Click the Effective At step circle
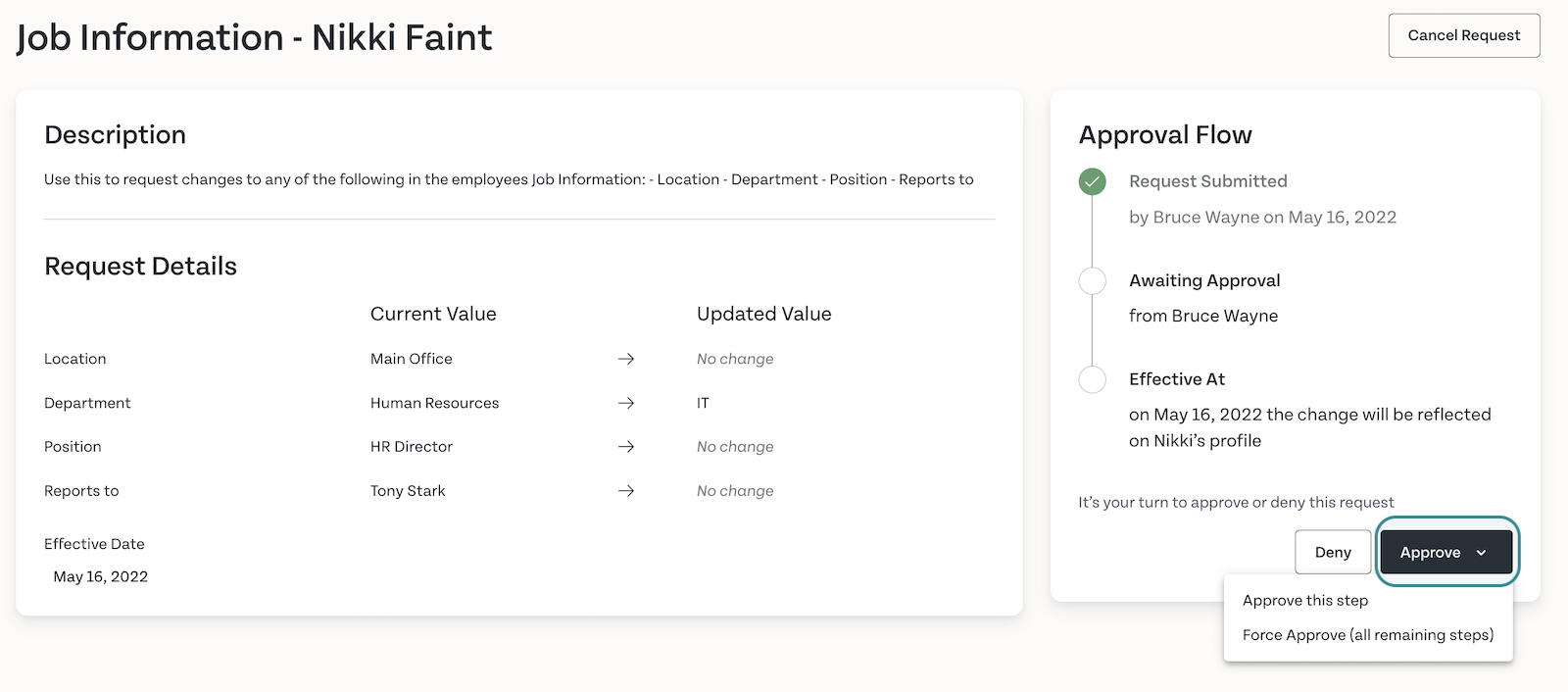Screen dimensions: 1568x692 tap(1092, 379)
